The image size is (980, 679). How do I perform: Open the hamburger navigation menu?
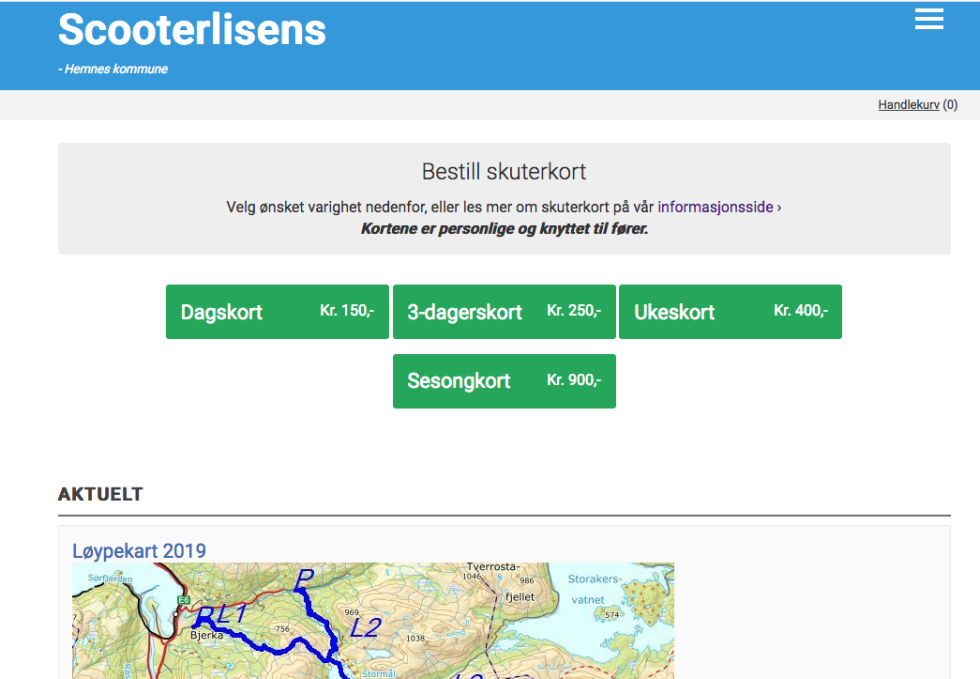point(929,19)
